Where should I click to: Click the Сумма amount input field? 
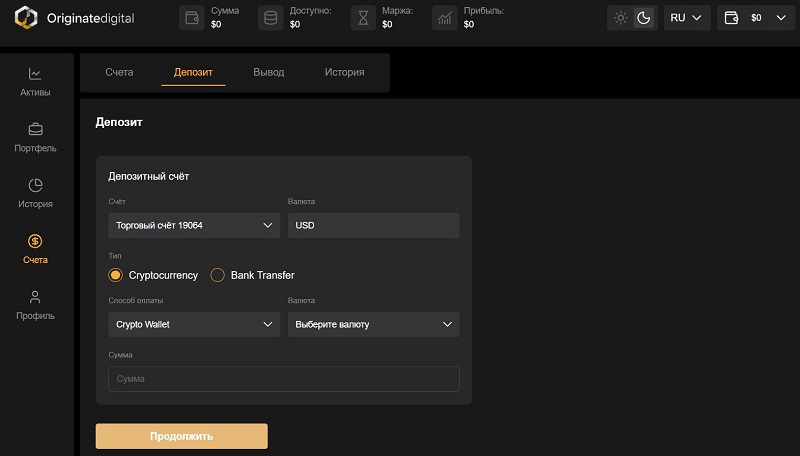click(284, 379)
